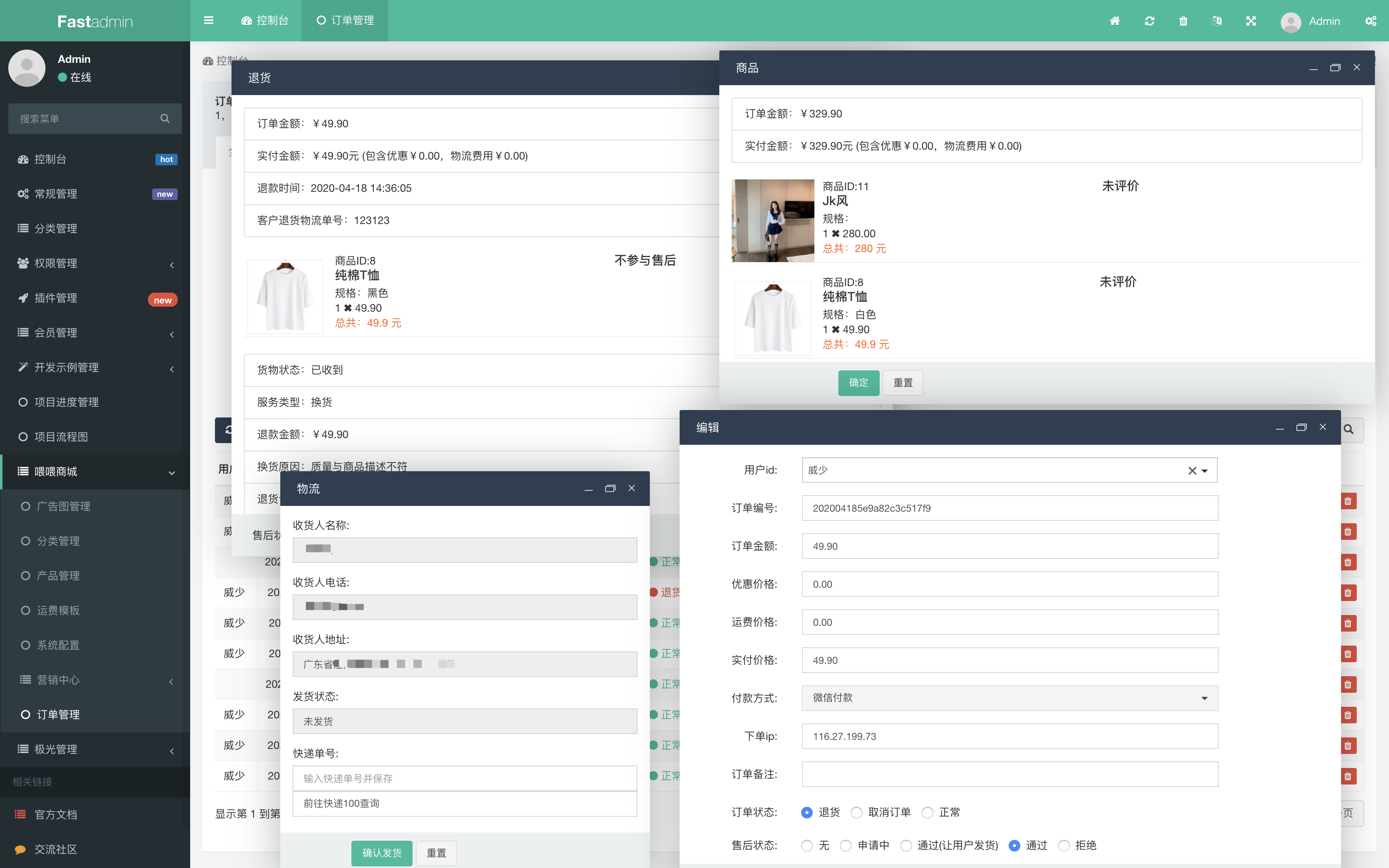Click the 确认发货 button
This screenshot has height=868, width=1389.
tap(382, 853)
